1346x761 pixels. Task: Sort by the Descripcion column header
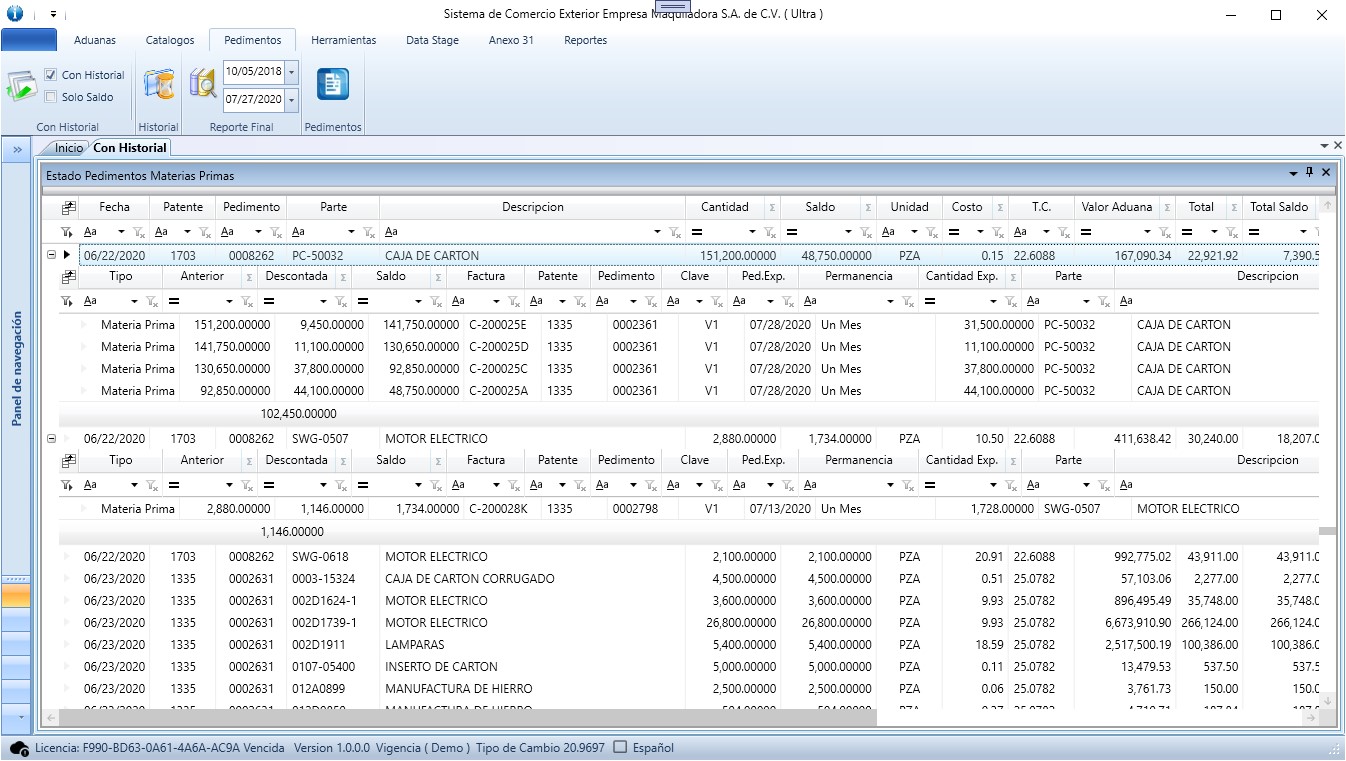coord(532,207)
